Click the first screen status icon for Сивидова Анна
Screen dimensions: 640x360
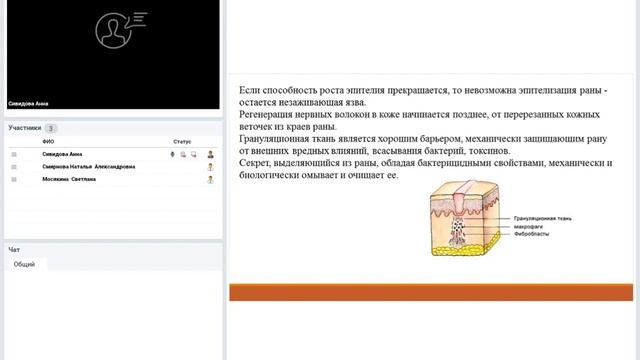click(183, 154)
